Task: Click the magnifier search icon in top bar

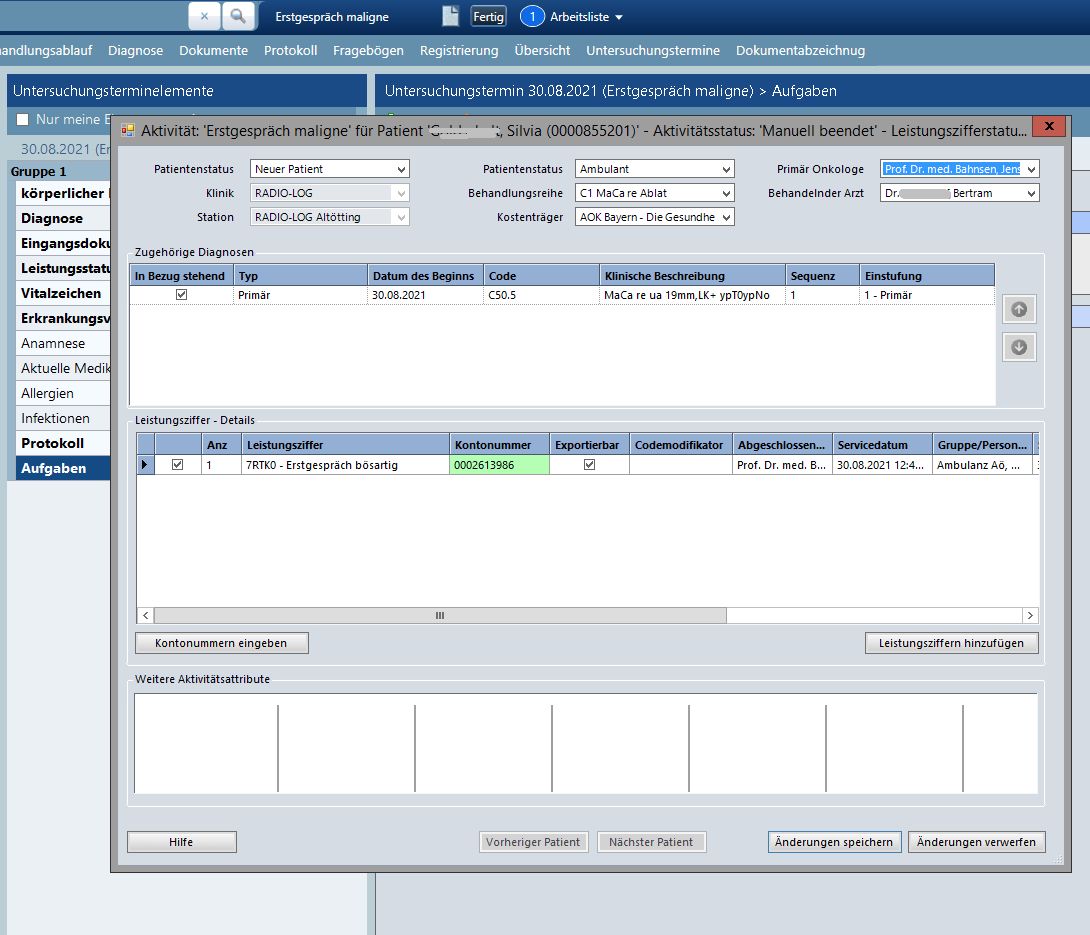Action: pos(237,16)
